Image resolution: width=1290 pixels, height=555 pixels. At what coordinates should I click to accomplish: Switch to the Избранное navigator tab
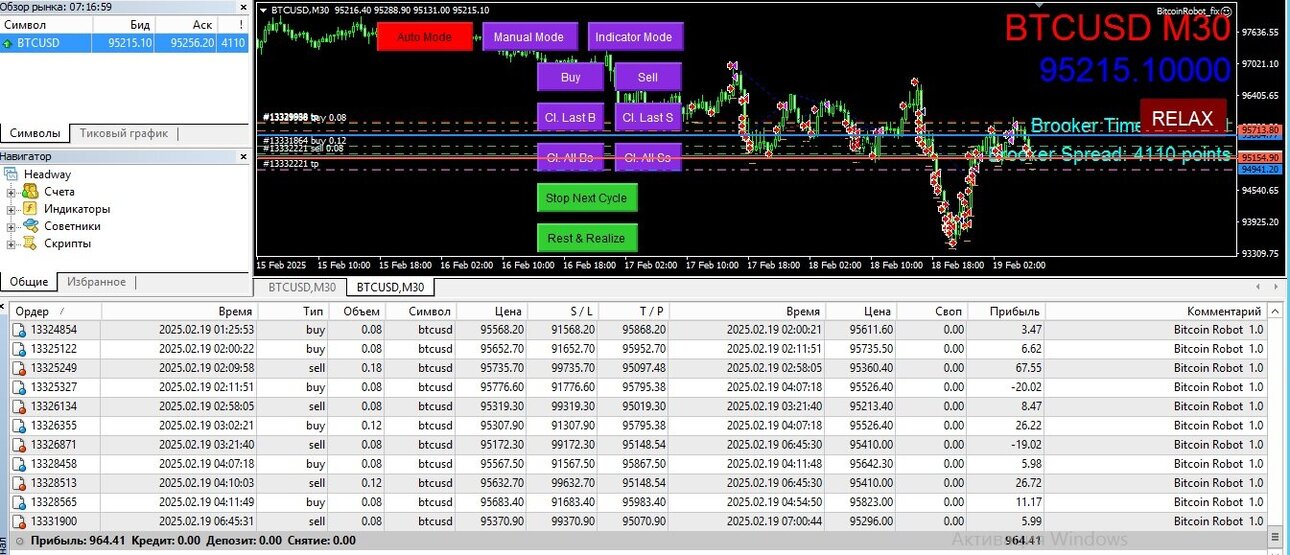pyautogui.click(x=96, y=282)
